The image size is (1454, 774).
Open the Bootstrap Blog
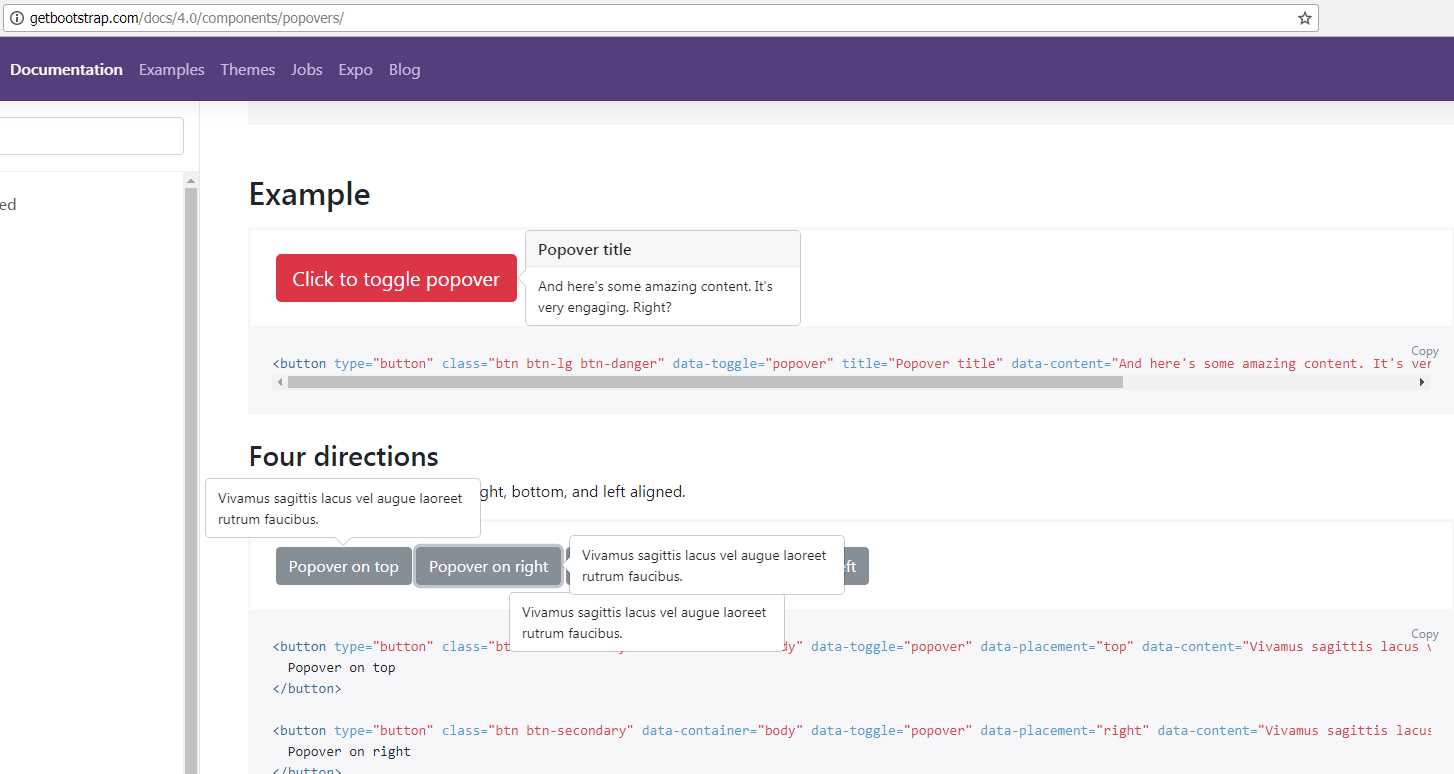tap(404, 69)
